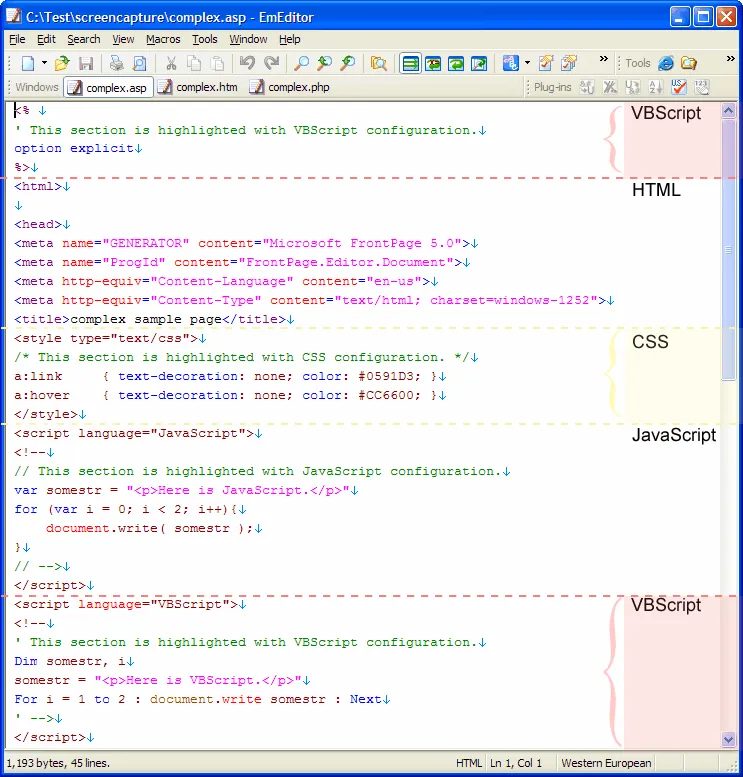Viewport: 743px width, 777px height.
Task: Open the Configuration dropdown arrow
Action: [x=527, y=63]
